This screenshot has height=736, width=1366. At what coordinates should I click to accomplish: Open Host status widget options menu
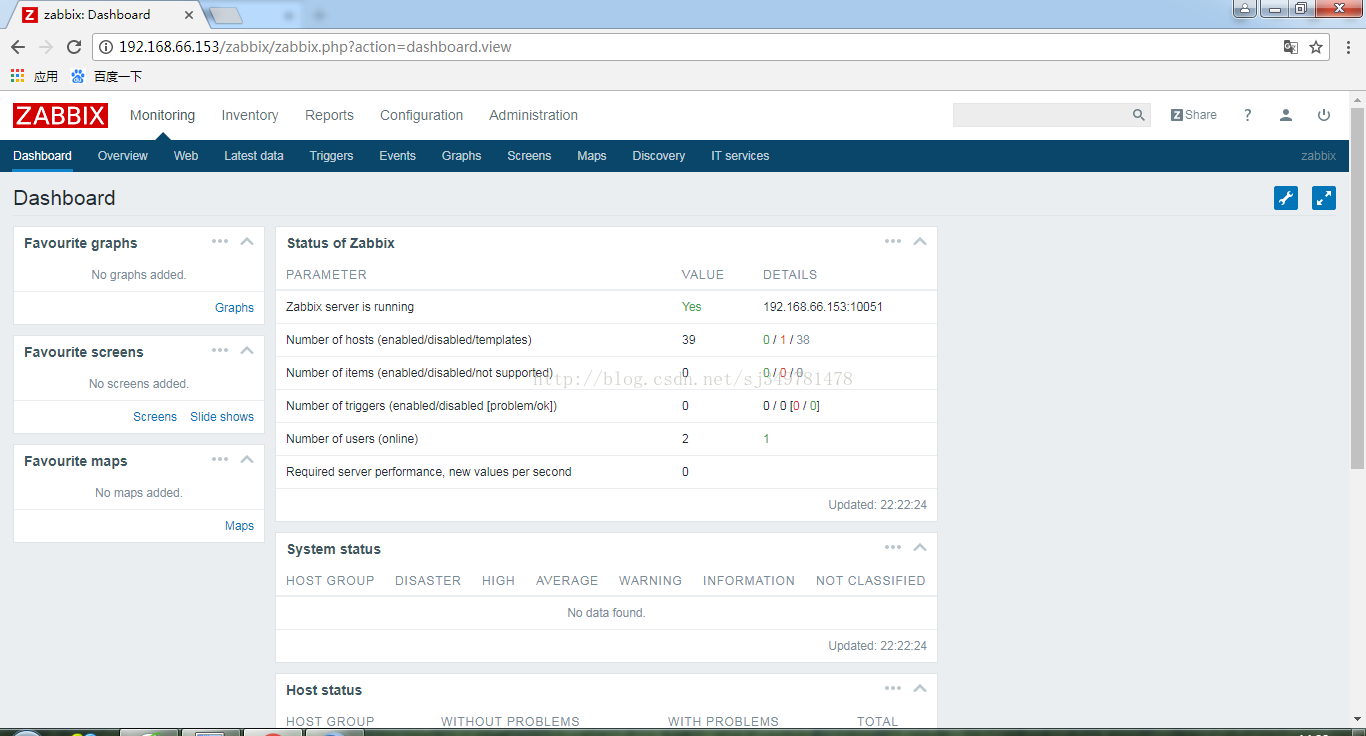(x=893, y=688)
